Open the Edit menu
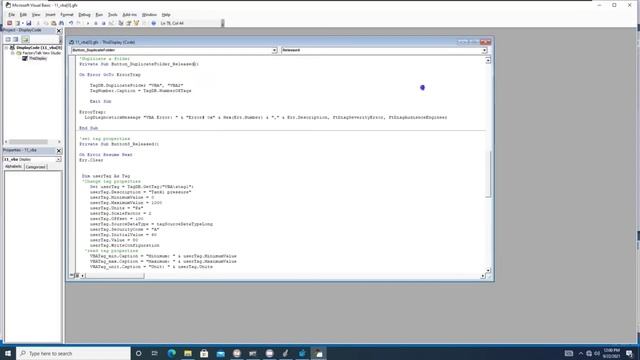The image size is (640, 360). 23,15
